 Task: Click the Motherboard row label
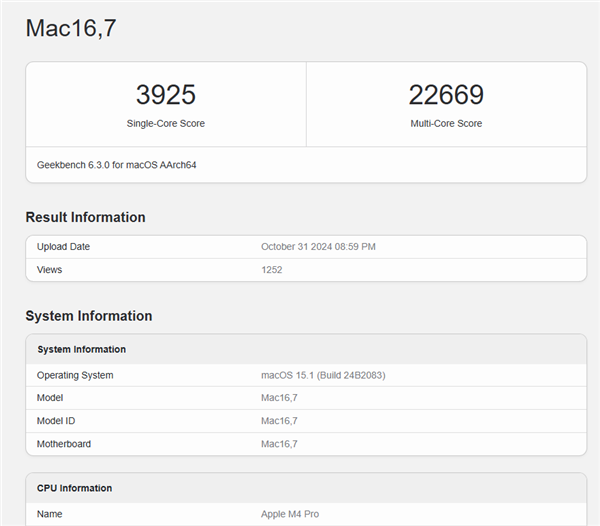(65, 444)
